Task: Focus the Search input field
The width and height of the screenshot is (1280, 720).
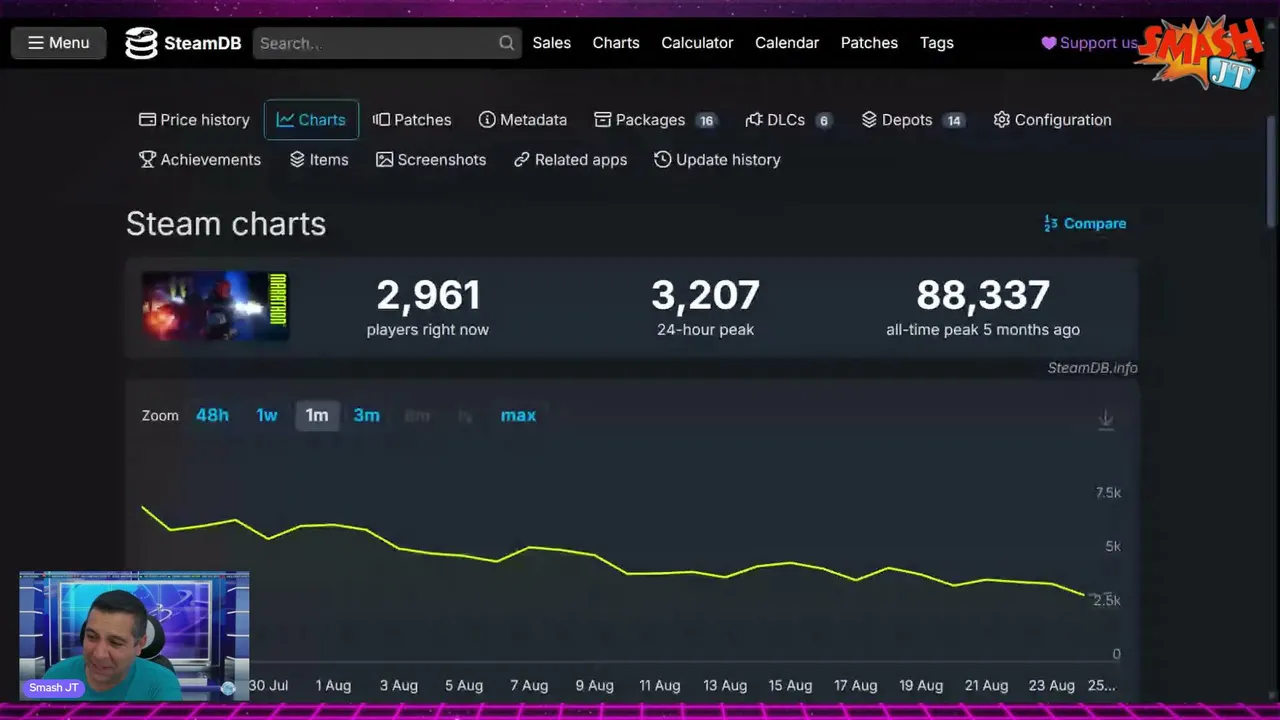Action: [387, 43]
